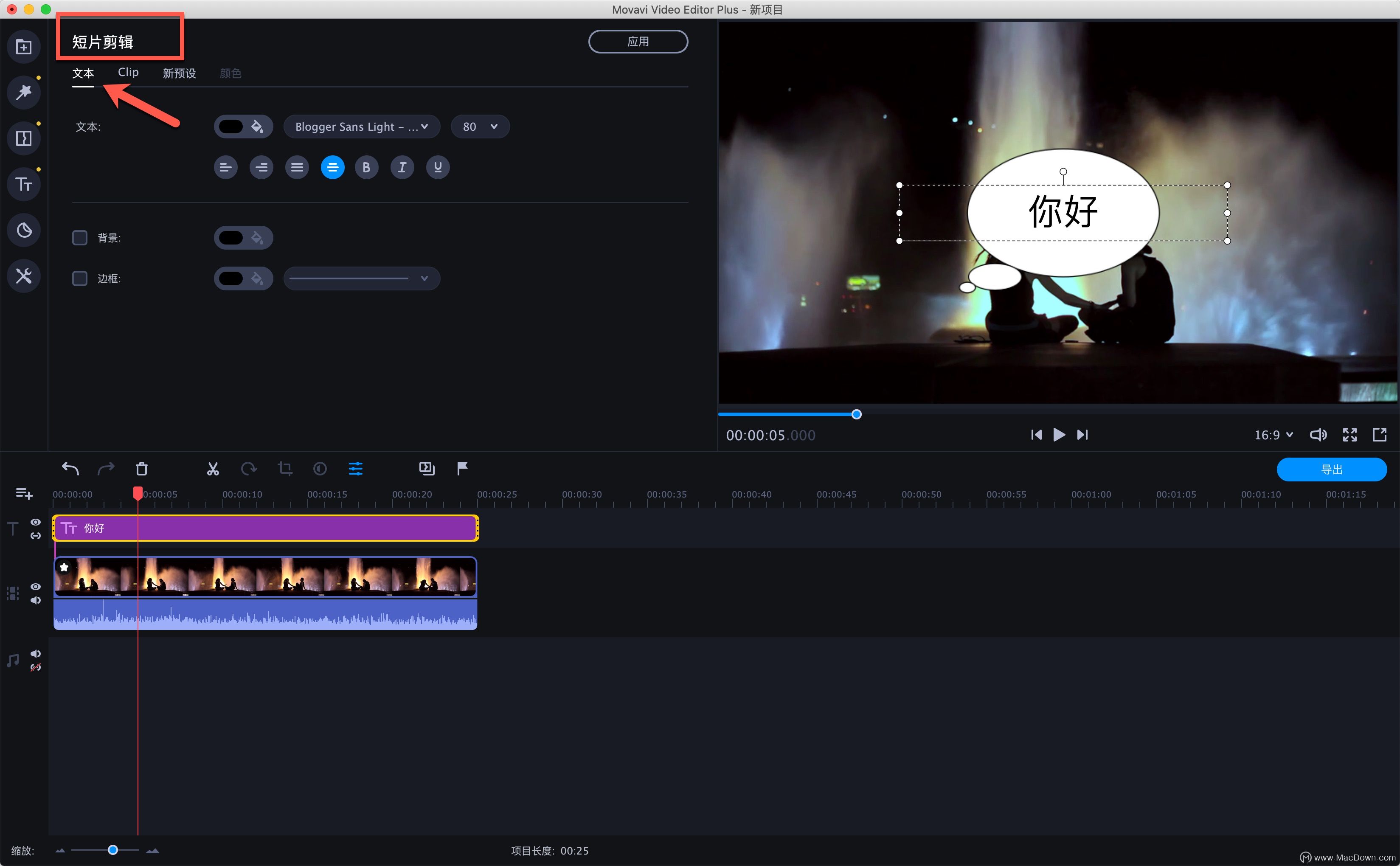Align text left
The image size is (1400, 866).
tap(225, 167)
